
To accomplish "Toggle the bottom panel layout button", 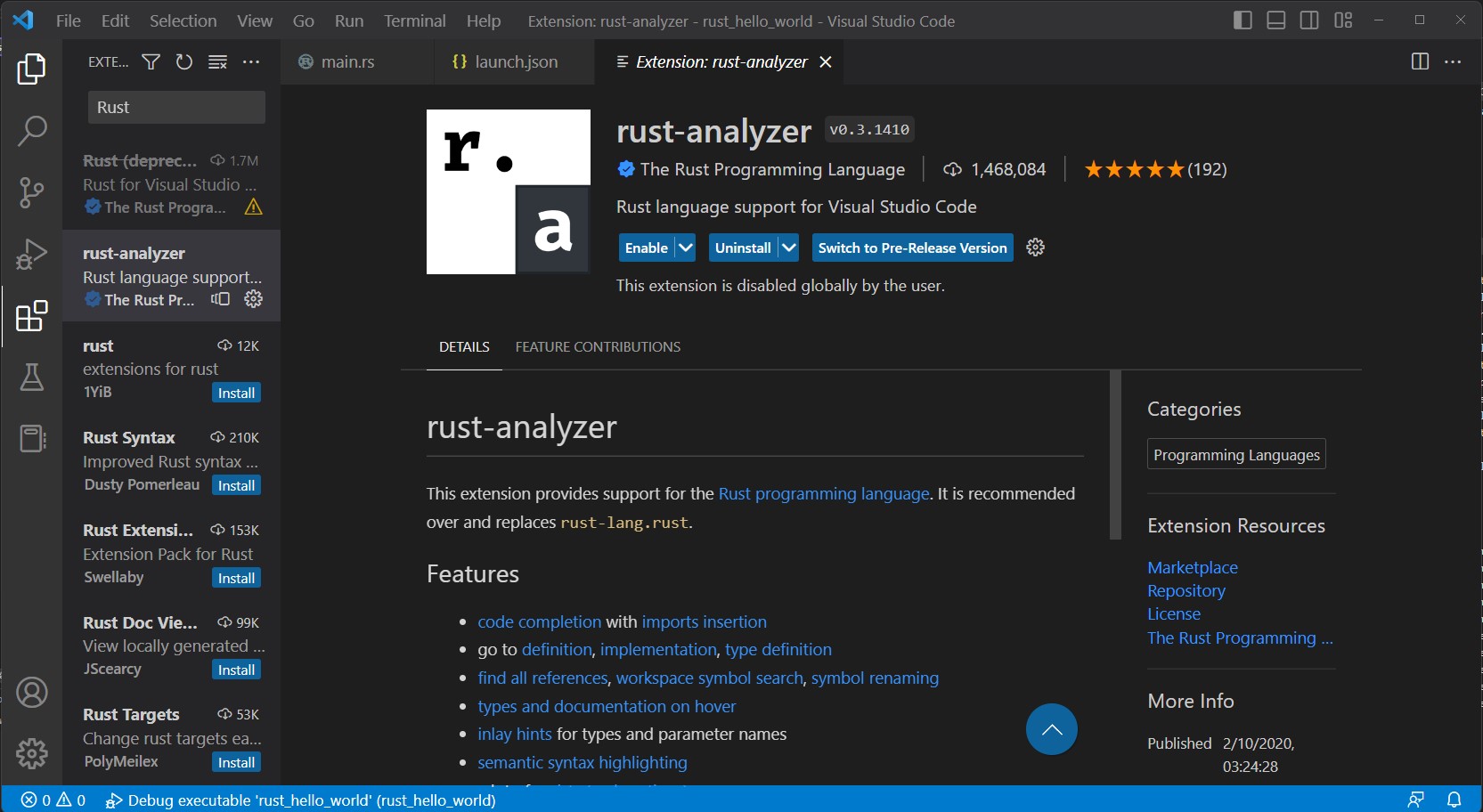I will coord(1275,20).
